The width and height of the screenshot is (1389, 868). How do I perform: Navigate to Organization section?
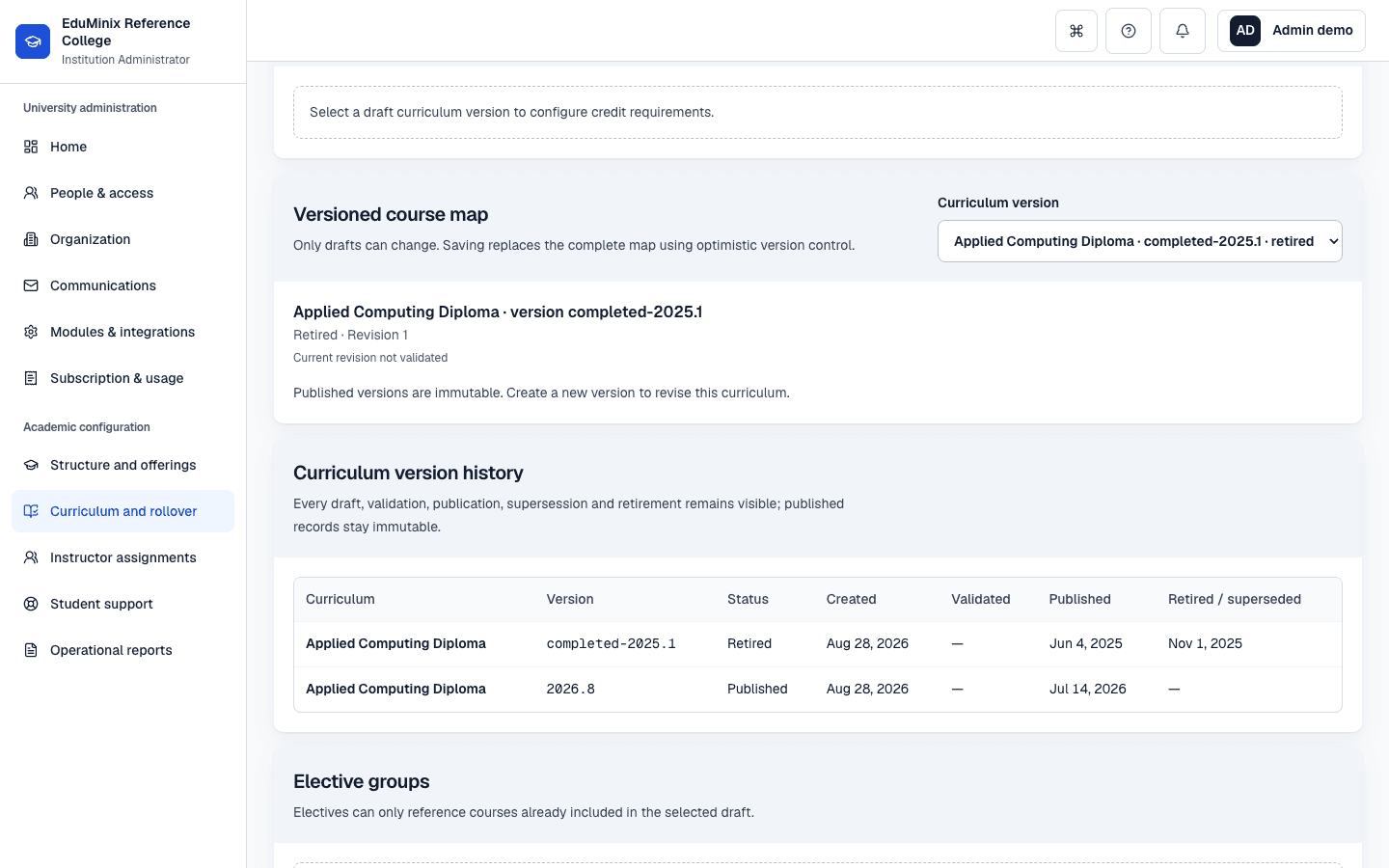[123, 239]
